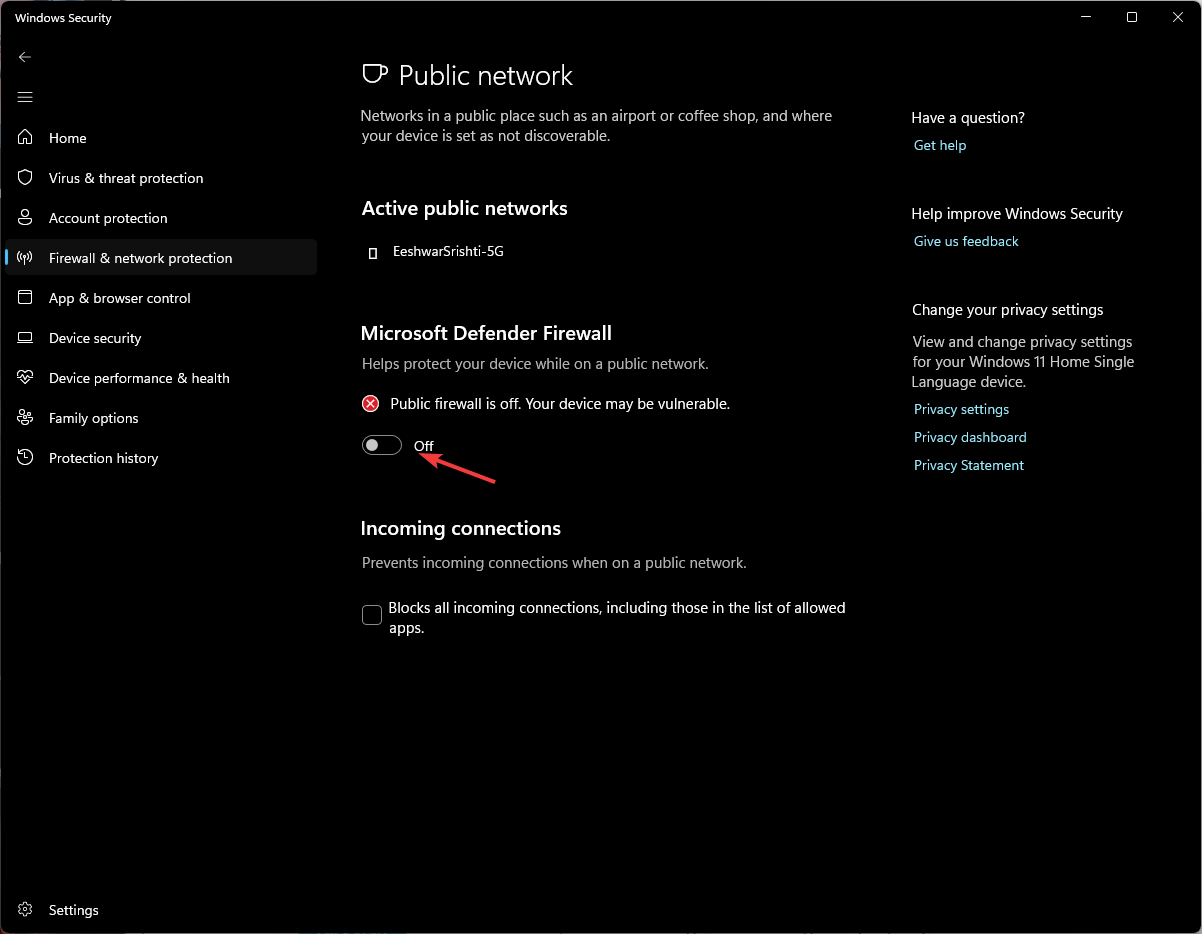The width and height of the screenshot is (1202, 934).
Task: Click the Public firewall is off warning text
Action: [x=560, y=404]
